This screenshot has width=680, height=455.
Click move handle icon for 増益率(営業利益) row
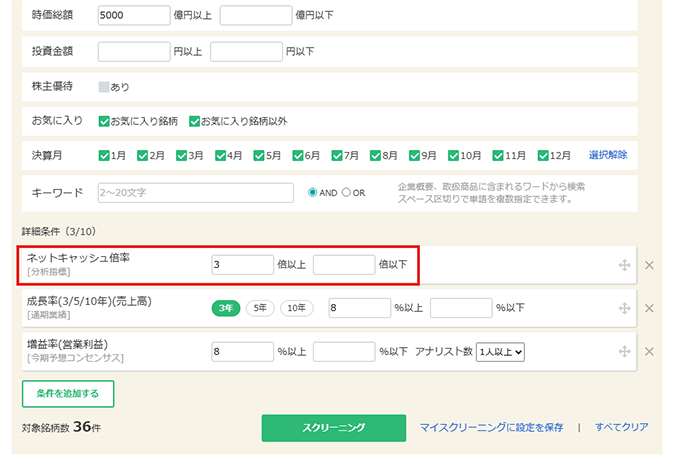pyautogui.click(x=624, y=351)
